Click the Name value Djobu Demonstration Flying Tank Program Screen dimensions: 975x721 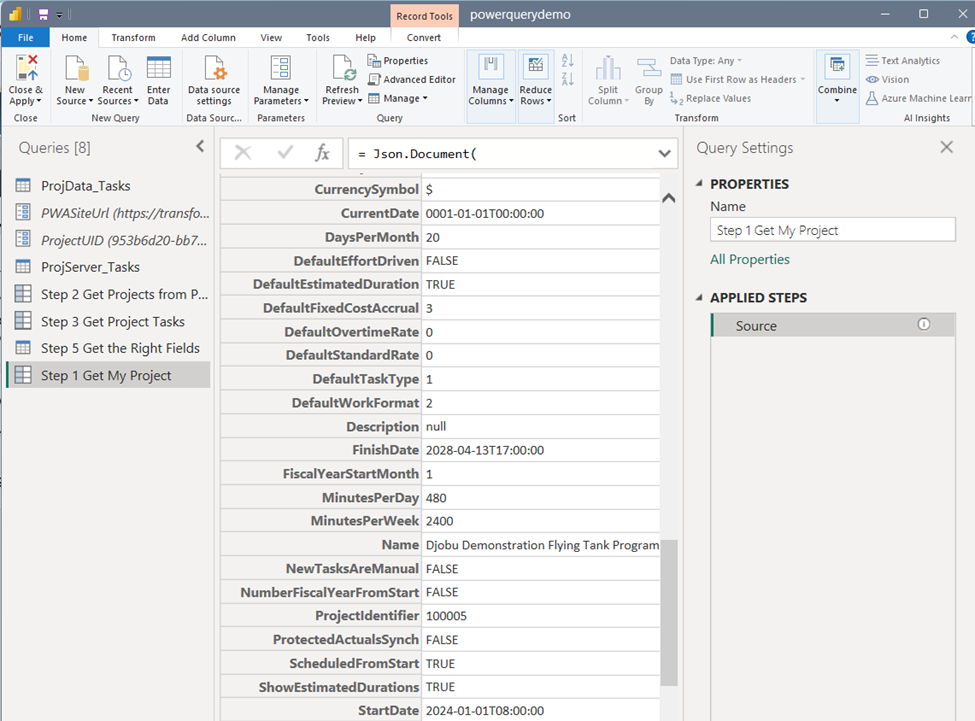[x=542, y=545]
